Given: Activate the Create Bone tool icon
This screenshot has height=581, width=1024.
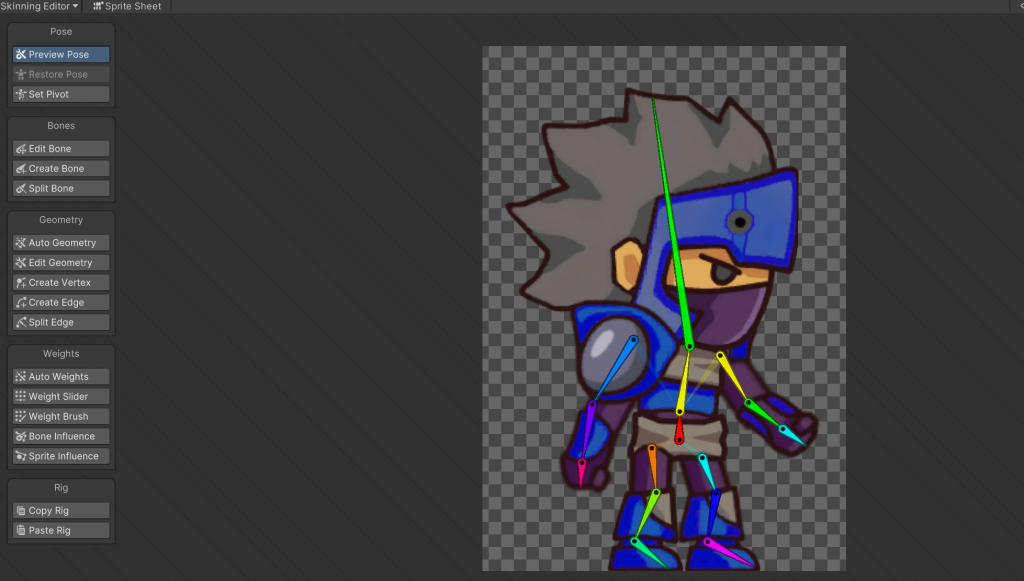Looking at the screenshot, I should coord(21,169).
